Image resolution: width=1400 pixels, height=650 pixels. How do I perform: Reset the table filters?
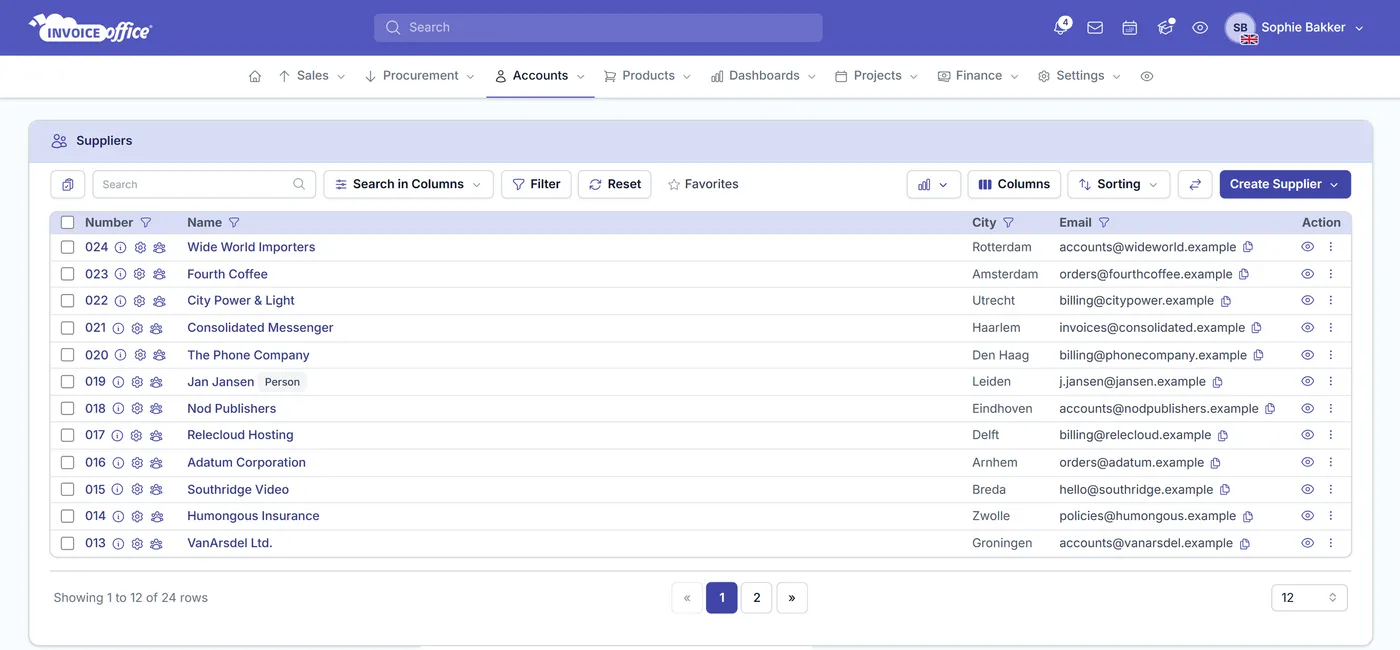(x=615, y=184)
